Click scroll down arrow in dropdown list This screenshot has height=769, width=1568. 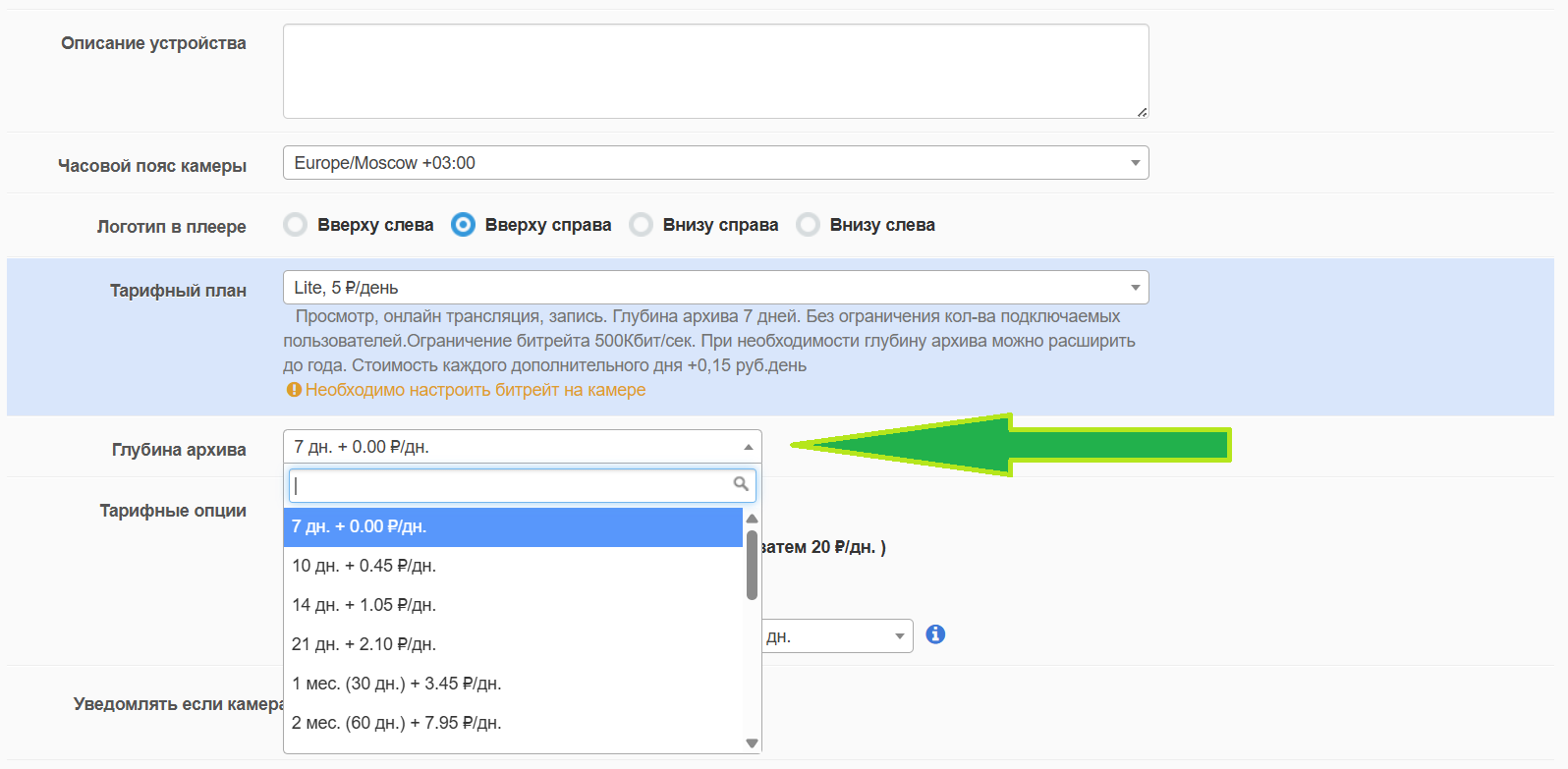click(752, 743)
